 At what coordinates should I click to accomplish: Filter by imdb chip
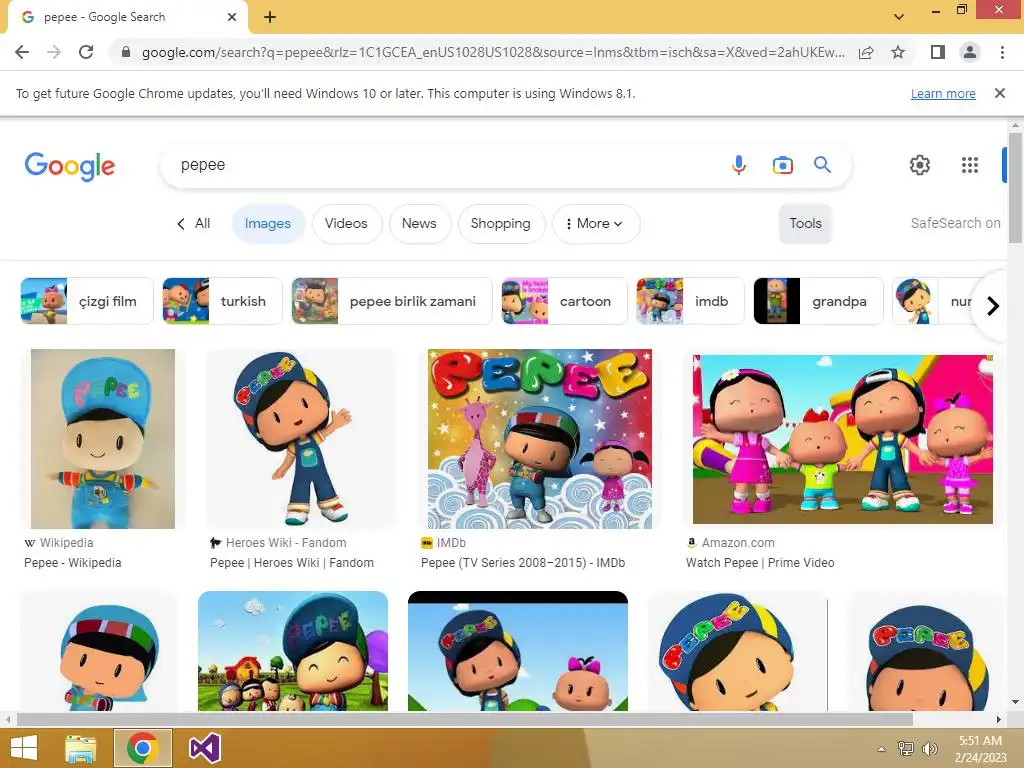pyautogui.click(x=690, y=301)
